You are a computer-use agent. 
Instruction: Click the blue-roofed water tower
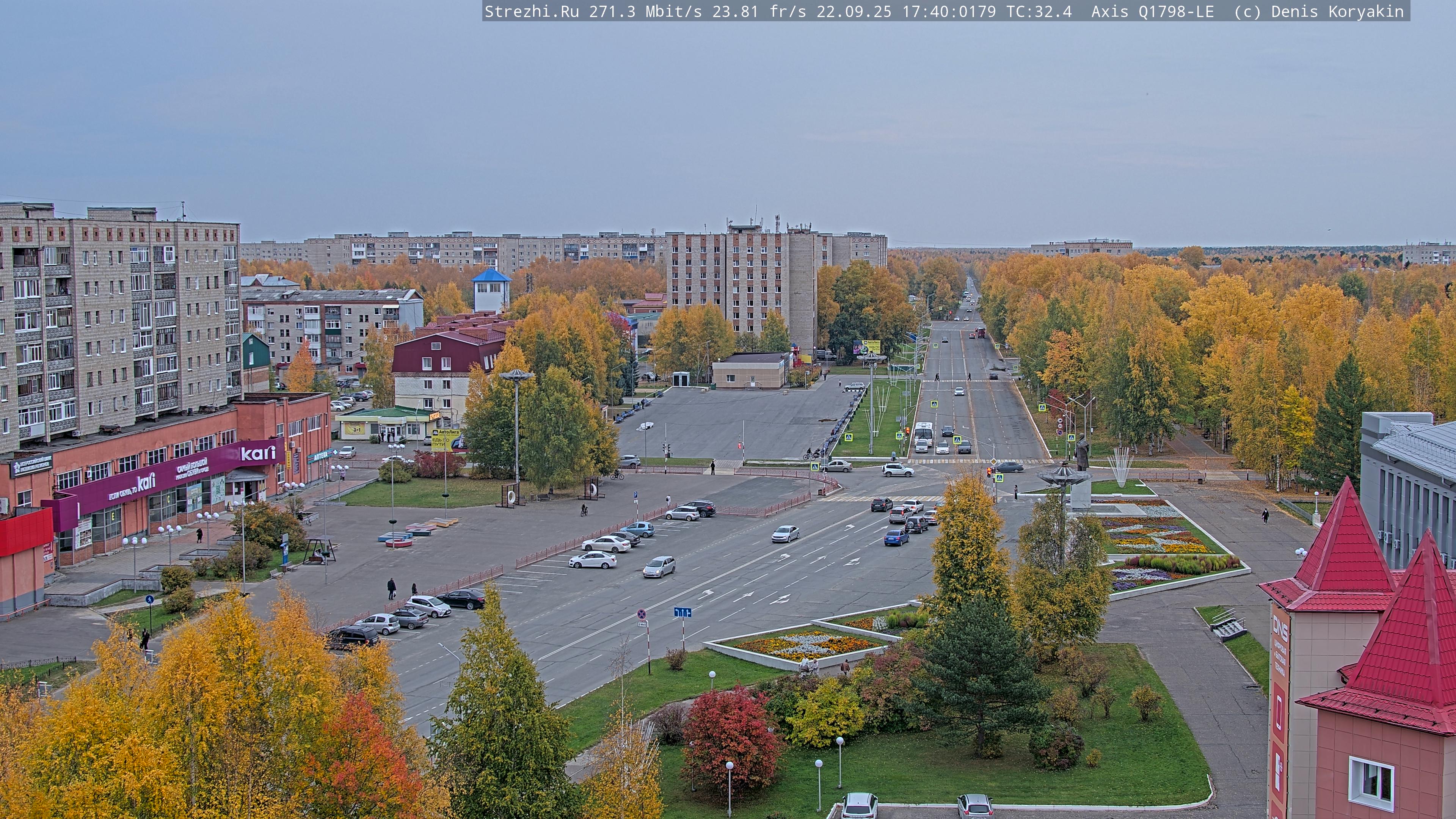coord(491,289)
